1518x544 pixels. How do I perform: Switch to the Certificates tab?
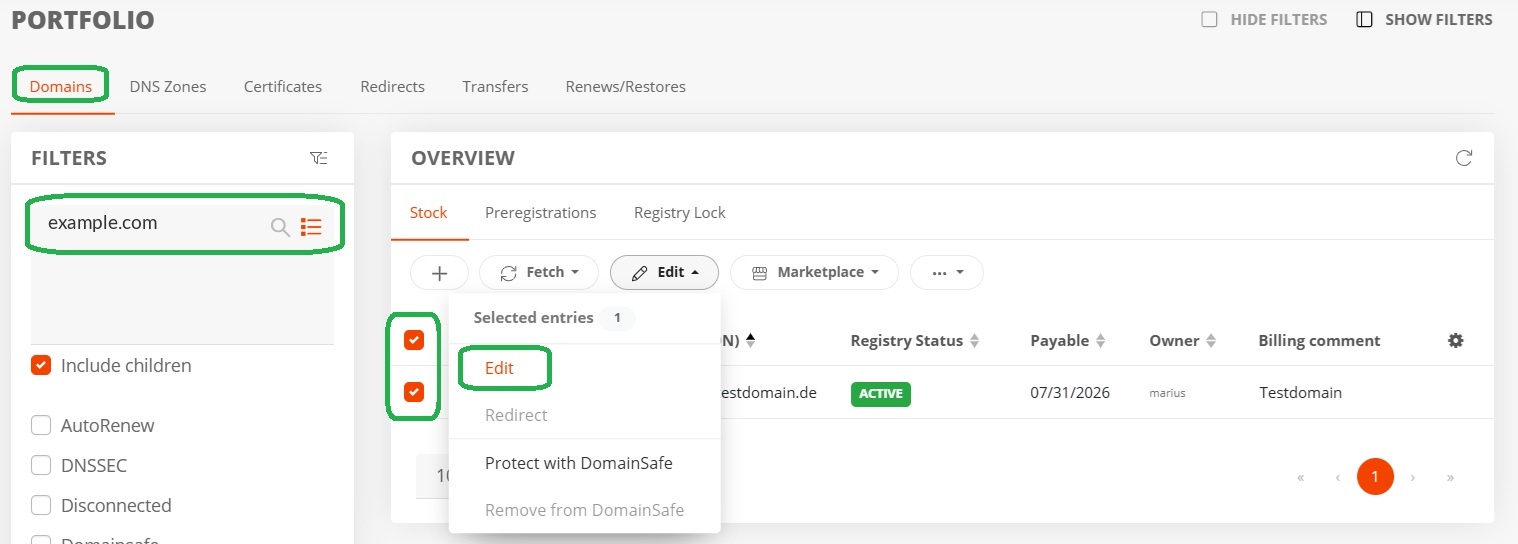coord(283,86)
